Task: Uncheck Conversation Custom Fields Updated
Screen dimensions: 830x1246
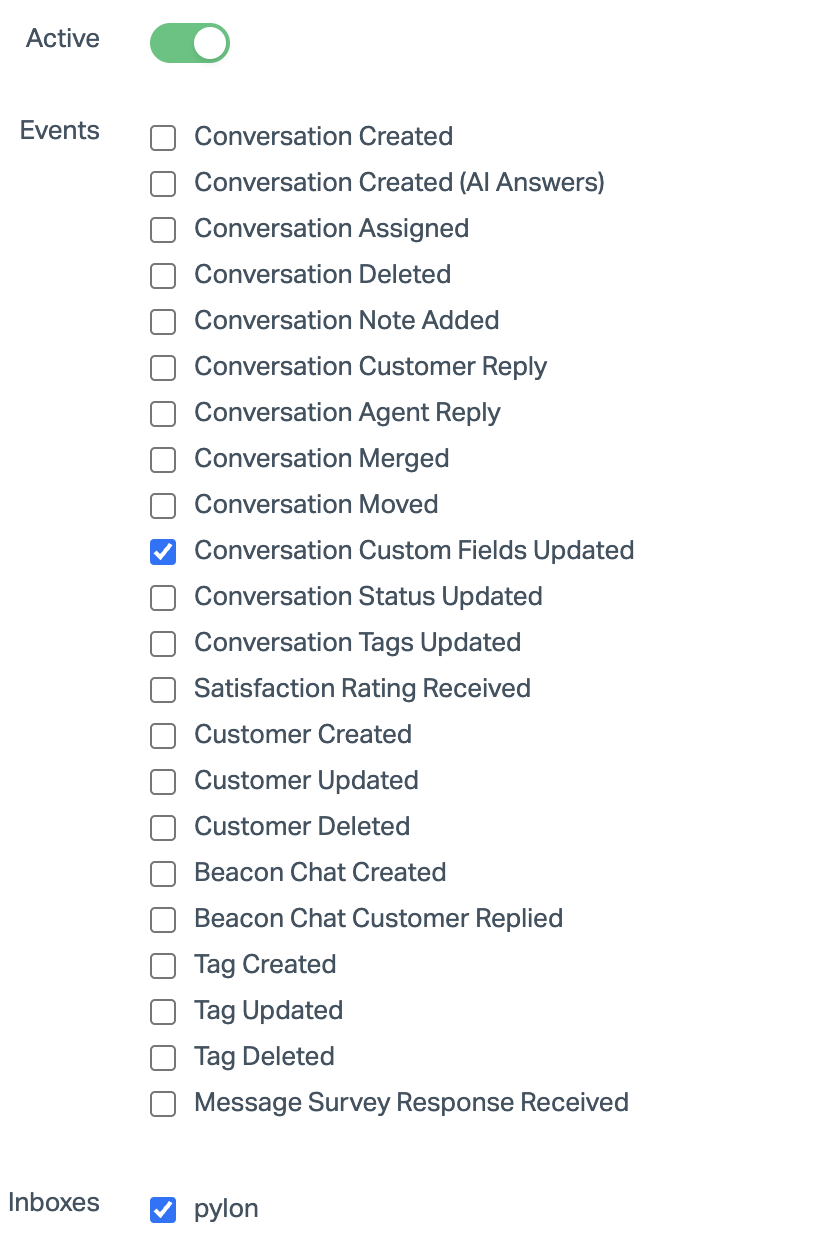Action: pos(163,552)
